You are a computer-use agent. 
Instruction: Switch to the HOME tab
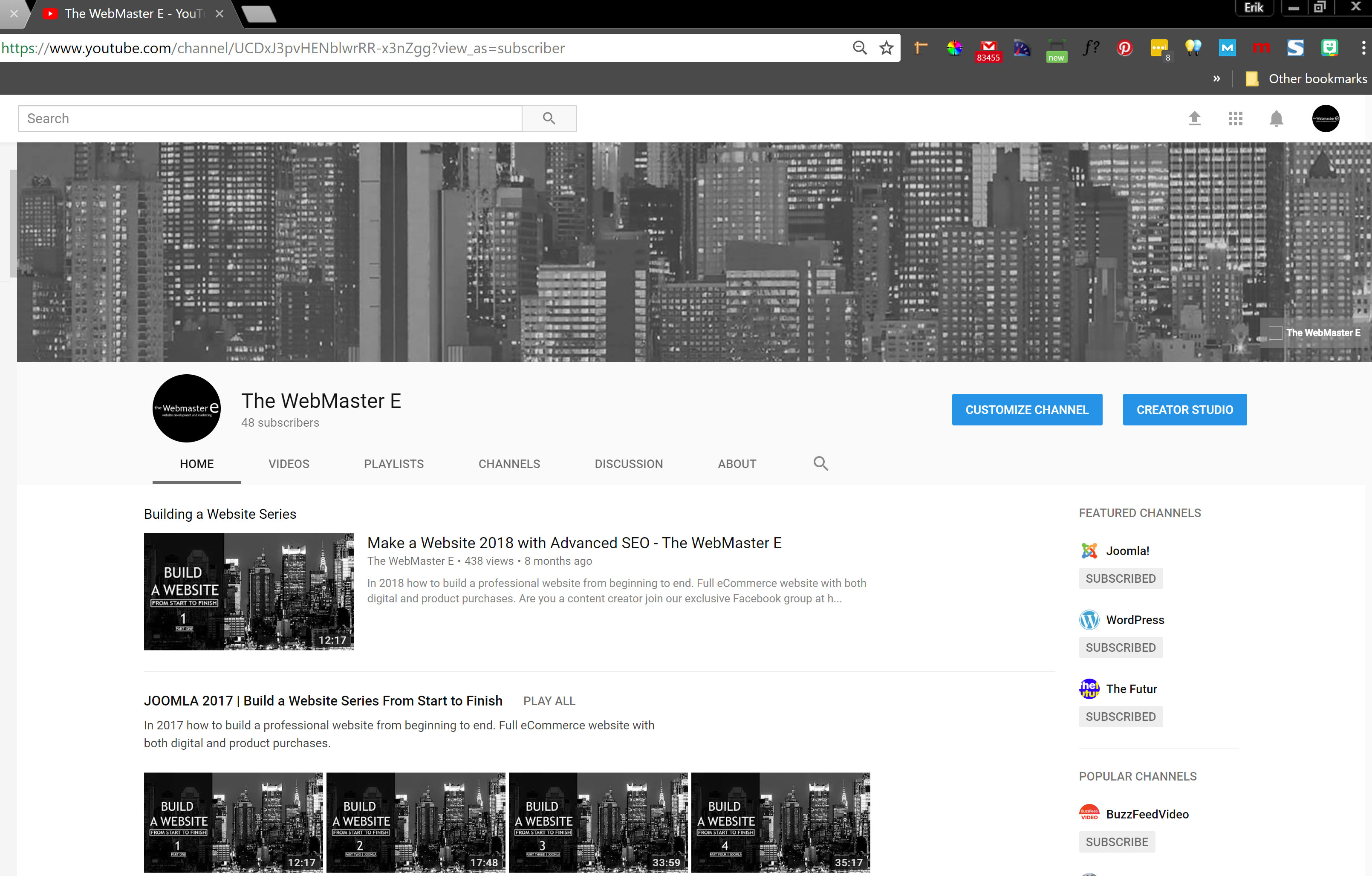coord(196,464)
